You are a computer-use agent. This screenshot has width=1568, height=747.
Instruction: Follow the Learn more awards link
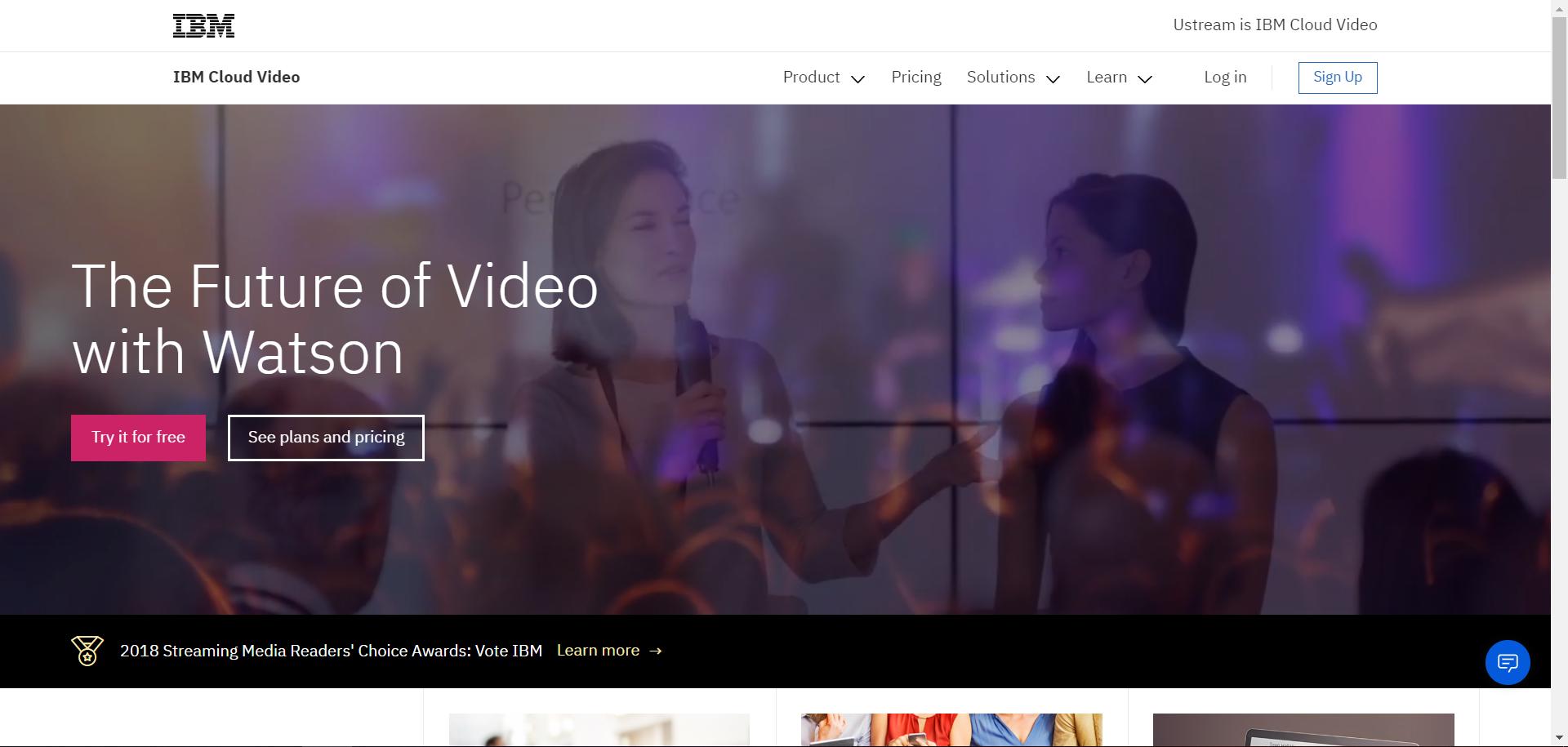pos(598,651)
